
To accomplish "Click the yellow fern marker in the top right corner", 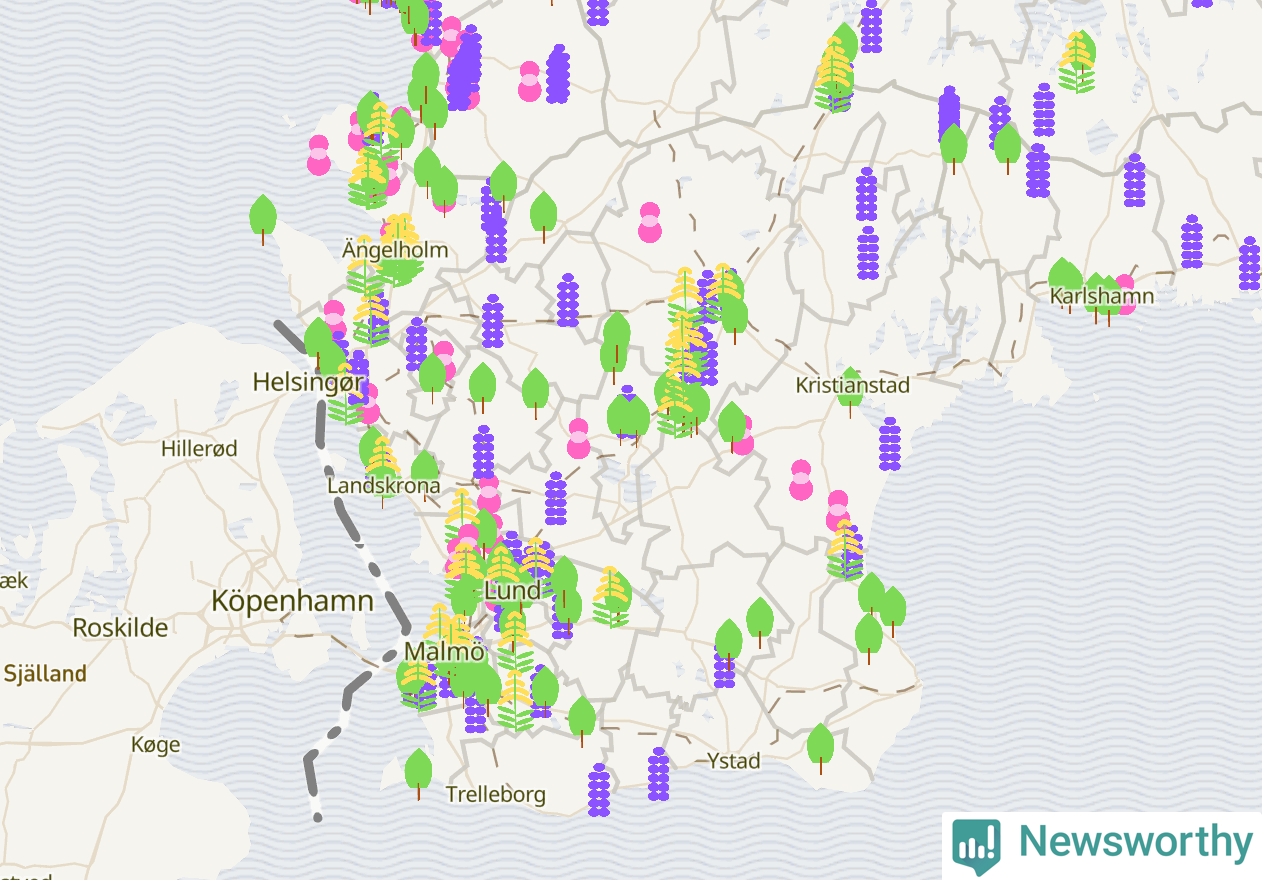I will [1077, 62].
